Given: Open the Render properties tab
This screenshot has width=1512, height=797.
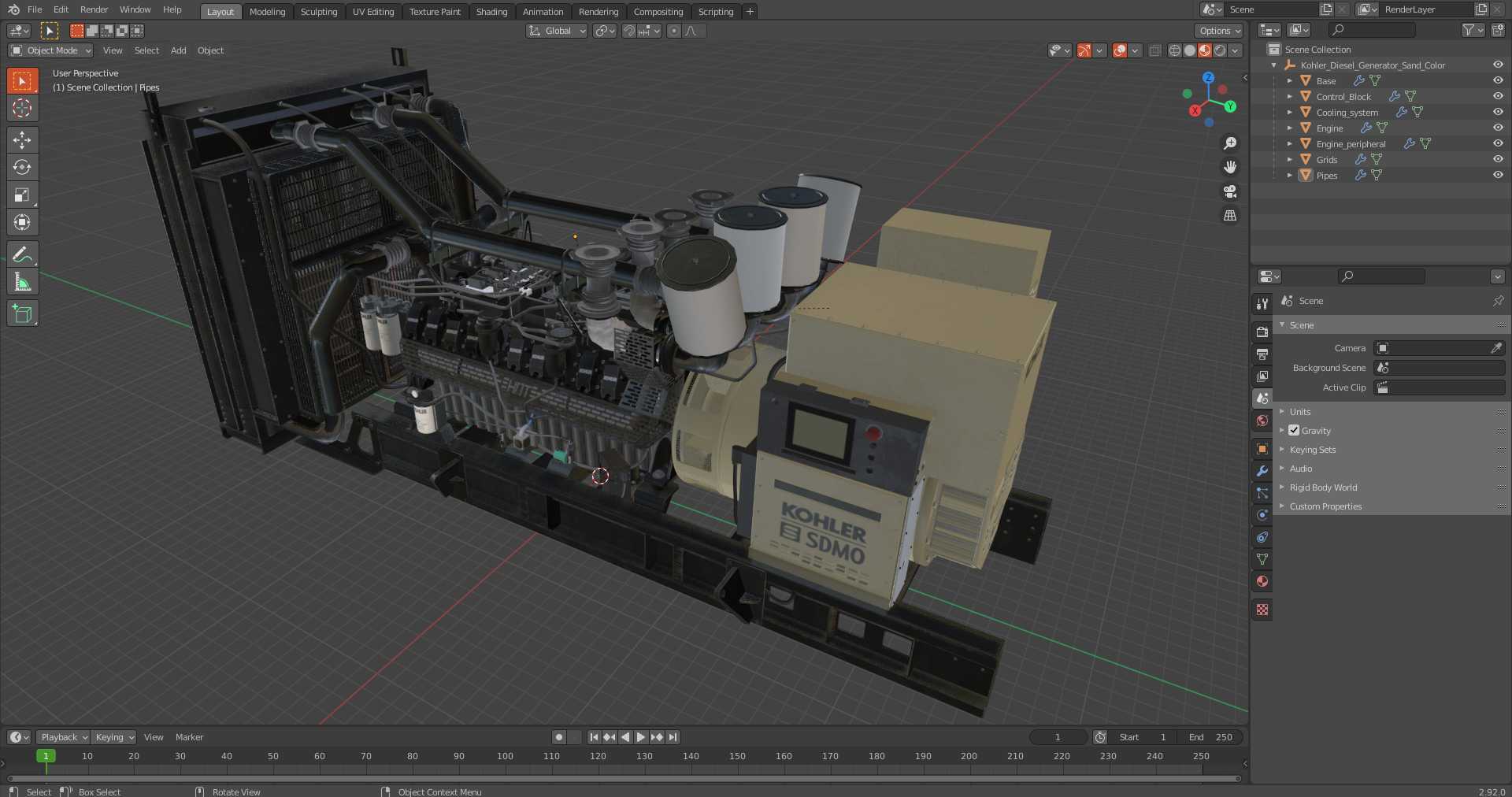Looking at the screenshot, I should click(1262, 332).
